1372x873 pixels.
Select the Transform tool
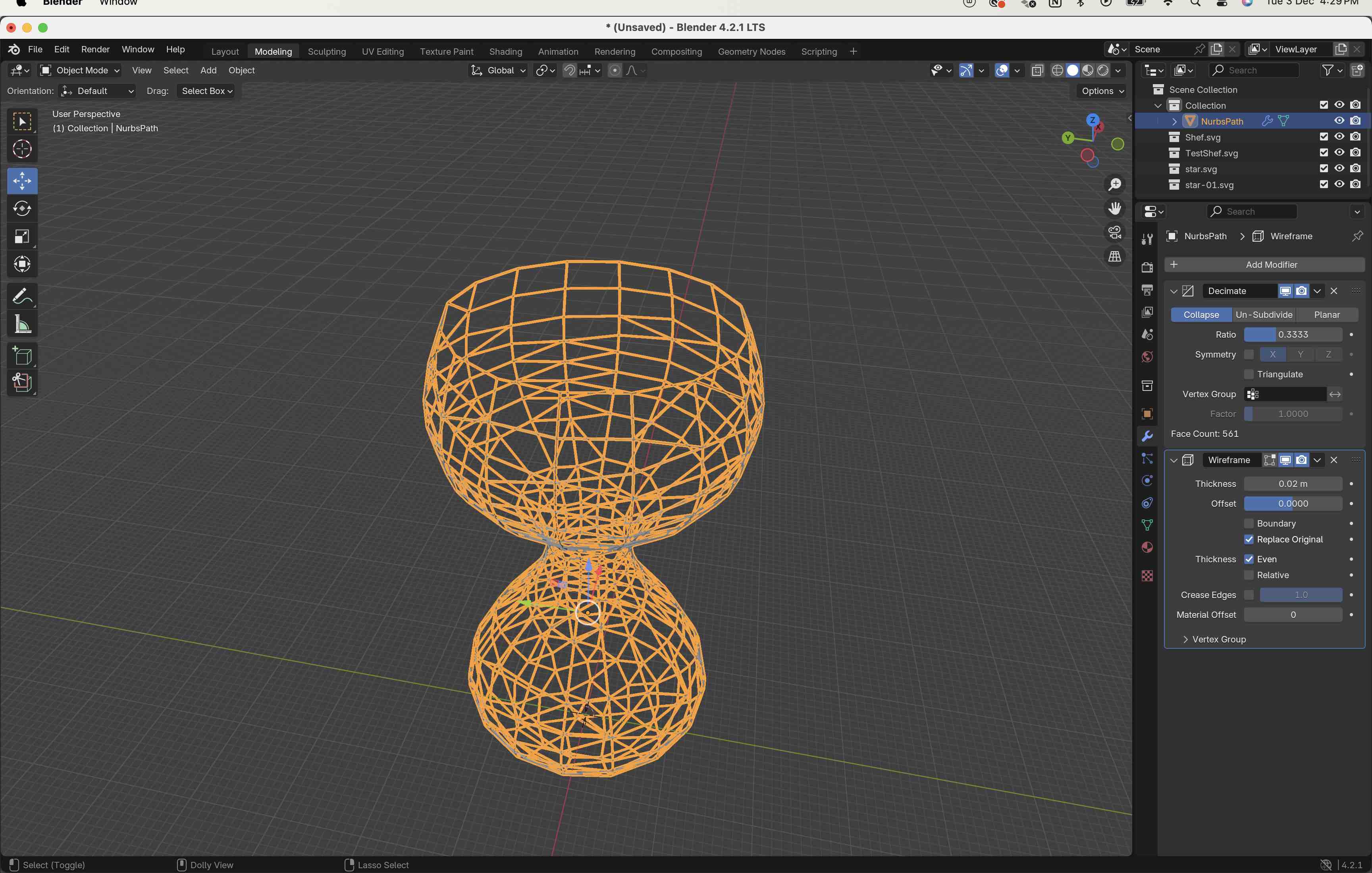coord(22,263)
